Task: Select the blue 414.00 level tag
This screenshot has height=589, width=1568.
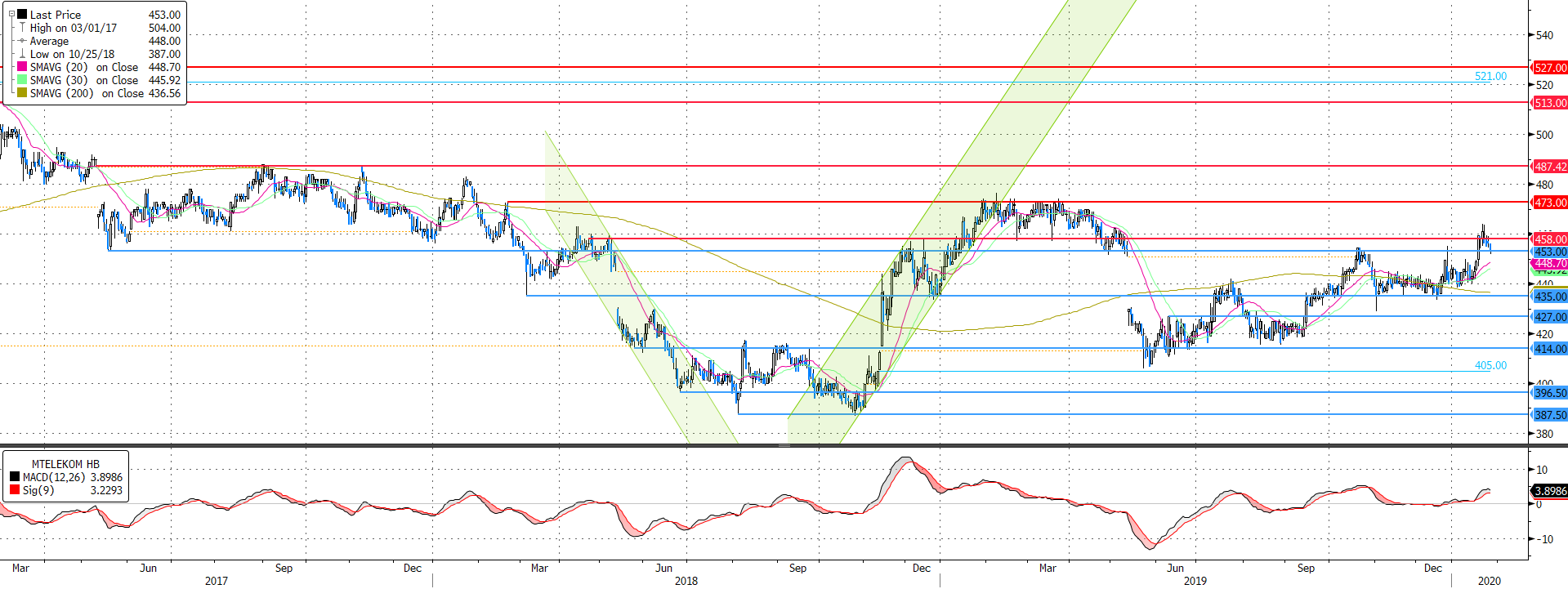Action: 1550,349
